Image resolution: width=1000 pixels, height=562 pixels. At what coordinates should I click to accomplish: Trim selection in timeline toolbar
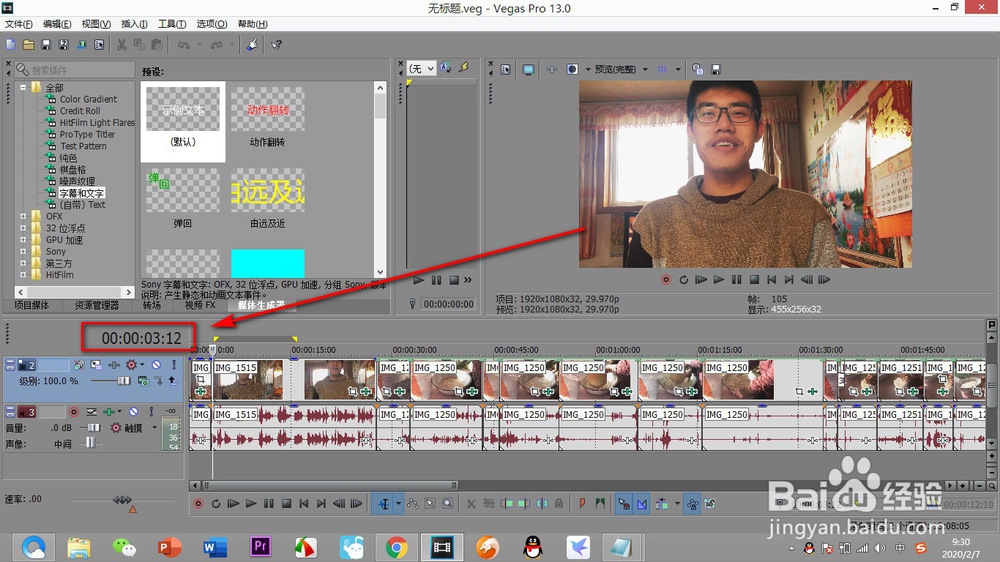point(489,504)
